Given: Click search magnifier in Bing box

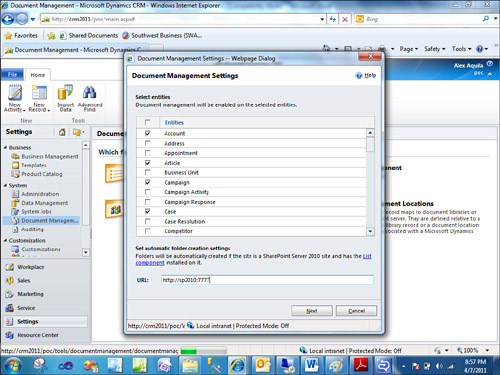Looking at the screenshot, I should (486, 19).
